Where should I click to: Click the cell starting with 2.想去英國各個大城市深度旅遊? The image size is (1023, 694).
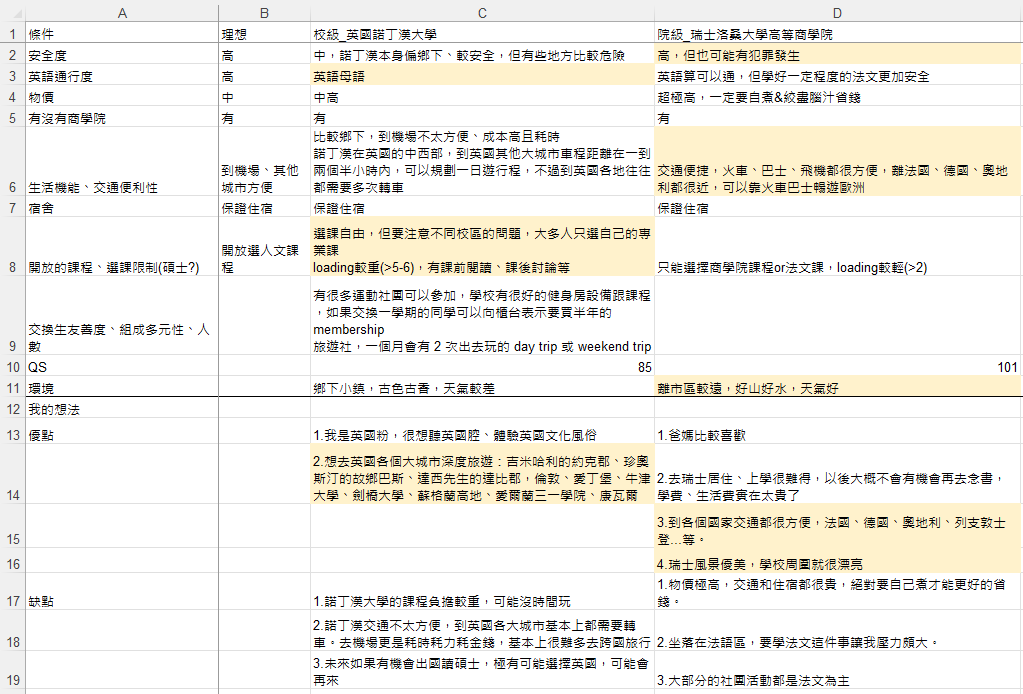482,474
